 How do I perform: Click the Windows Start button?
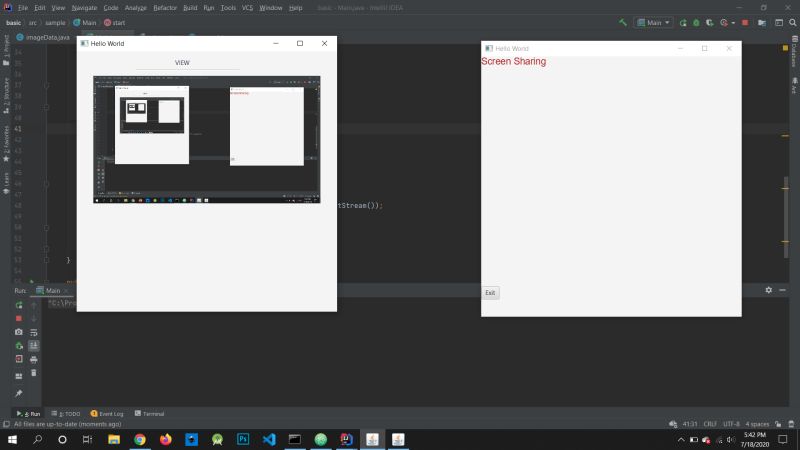coord(12,439)
